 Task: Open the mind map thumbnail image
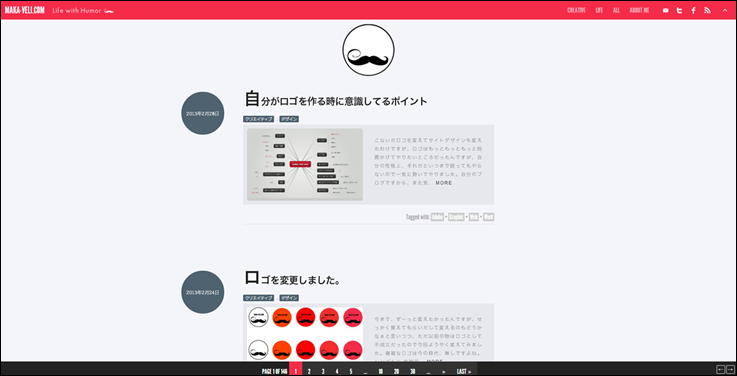tap(305, 164)
